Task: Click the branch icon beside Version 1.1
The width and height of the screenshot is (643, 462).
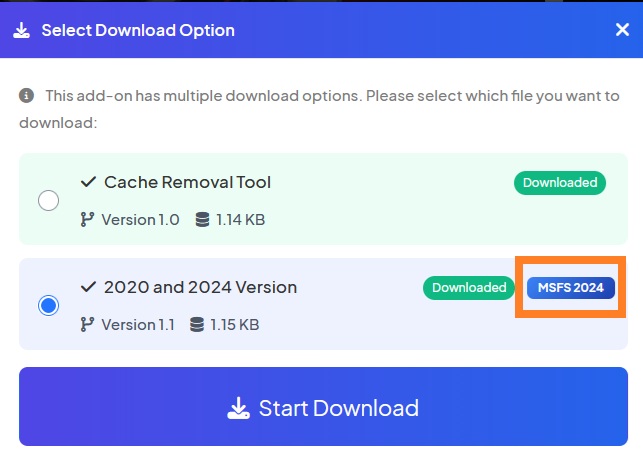Action: tap(87, 325)
